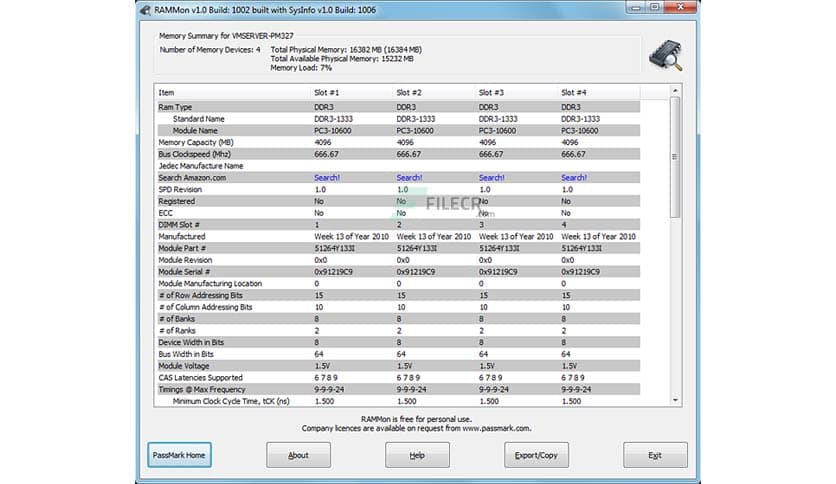
Task: Follow the Slot #3 Search! link
Action: [491, 178]
